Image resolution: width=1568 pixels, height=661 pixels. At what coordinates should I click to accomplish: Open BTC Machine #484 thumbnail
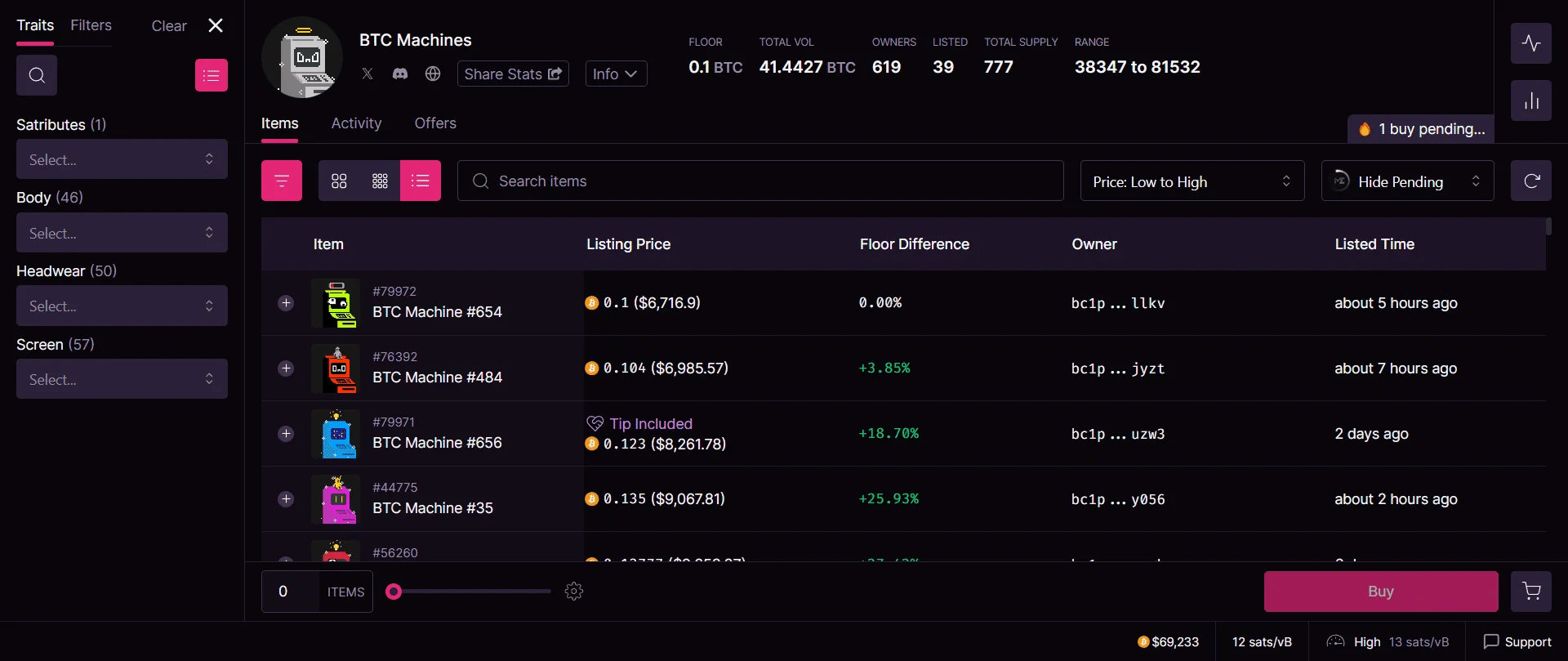coord(336,368)
